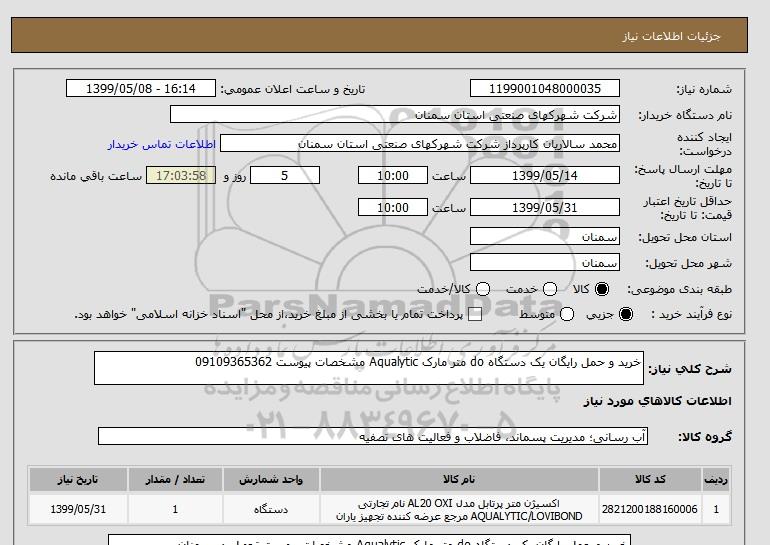770x545 pixels.
Task: Click item code 2821200188160006 cell
Action: tap(650, 509)
